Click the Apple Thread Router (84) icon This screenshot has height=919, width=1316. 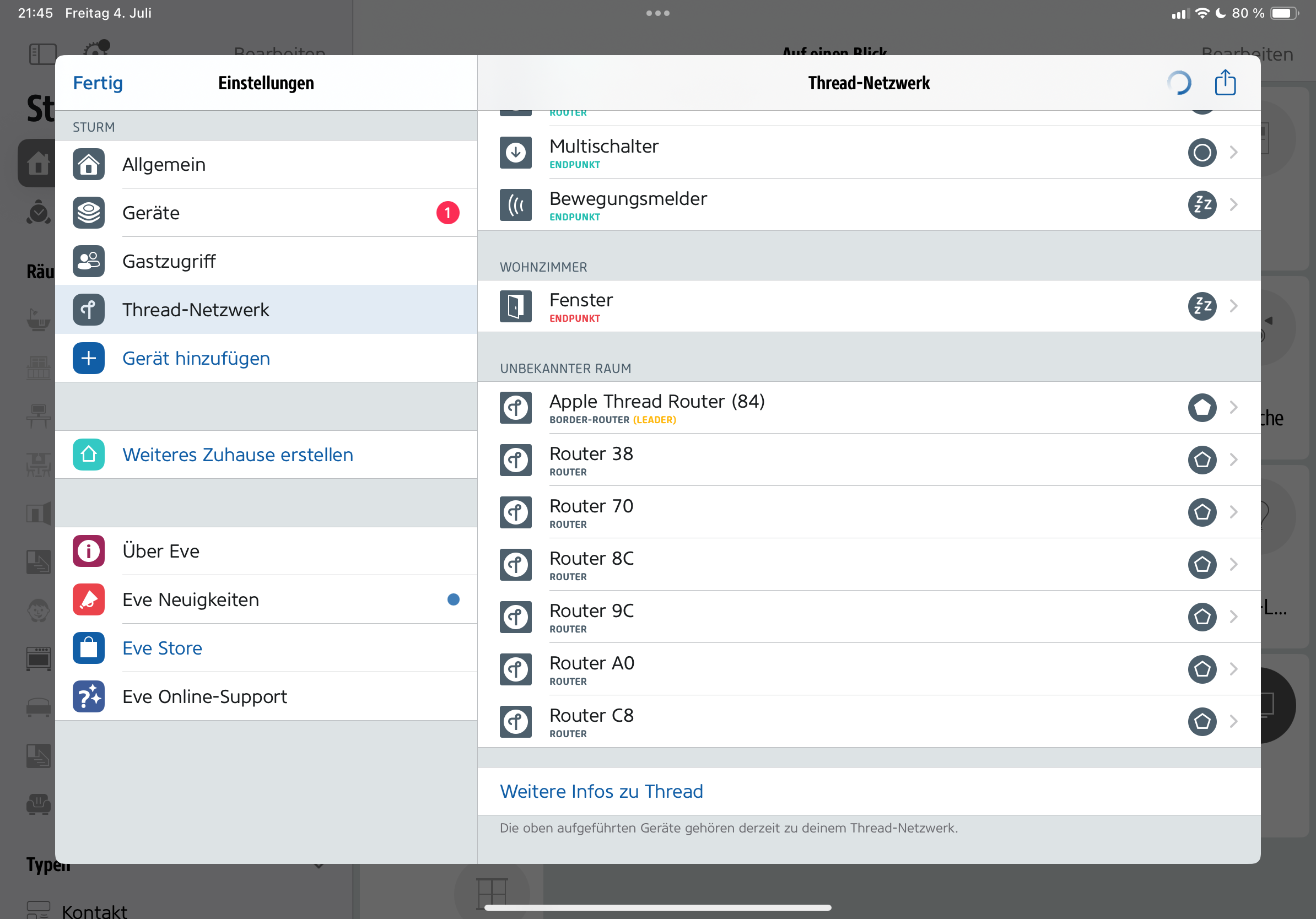point(515,407)
